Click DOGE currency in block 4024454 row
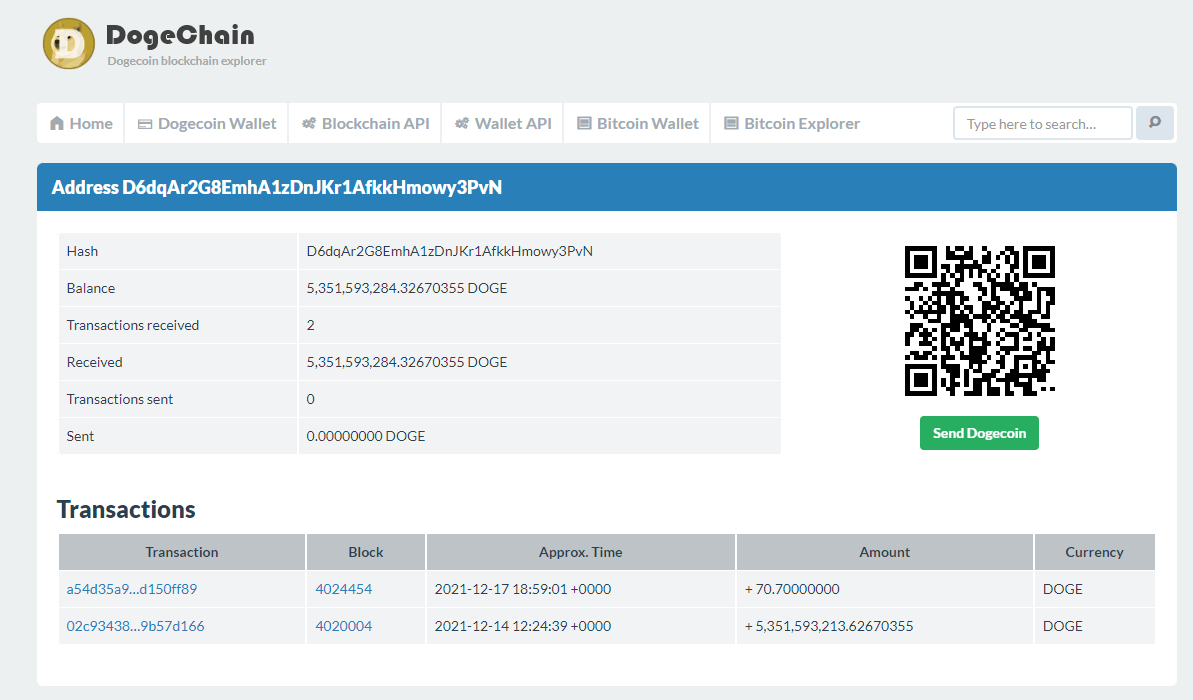 [x=1063, y=589]
